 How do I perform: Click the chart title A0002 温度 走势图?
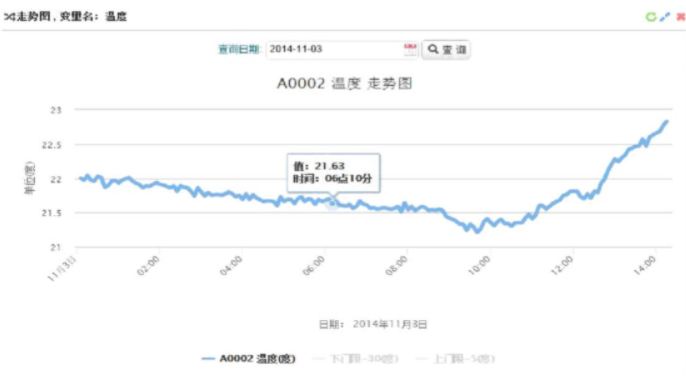click(x=345, y=83)
